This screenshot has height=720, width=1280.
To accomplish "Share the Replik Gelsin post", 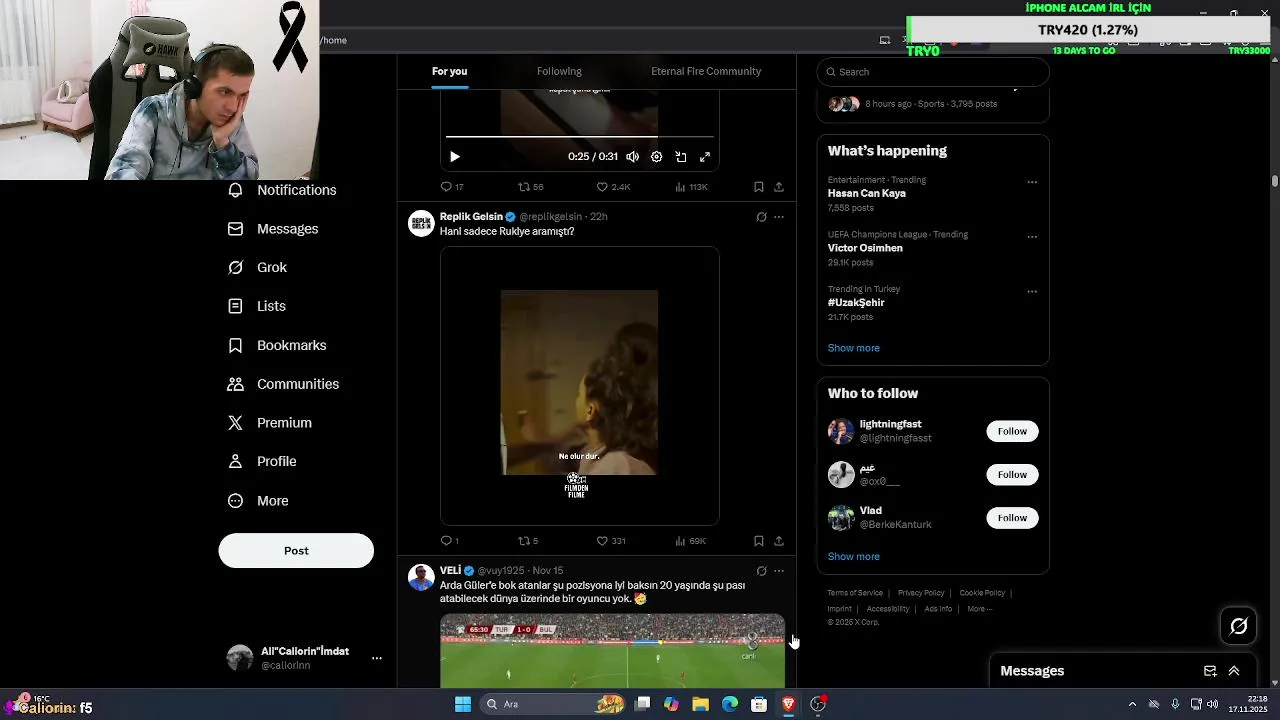I will click(779, 541).
